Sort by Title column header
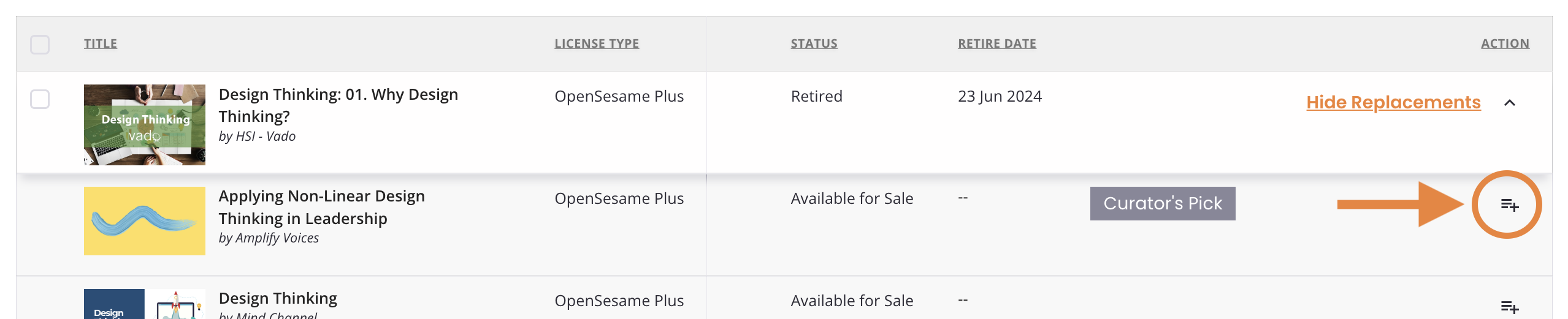This screenshot has width=1568, height=319. tap(101, 43)
